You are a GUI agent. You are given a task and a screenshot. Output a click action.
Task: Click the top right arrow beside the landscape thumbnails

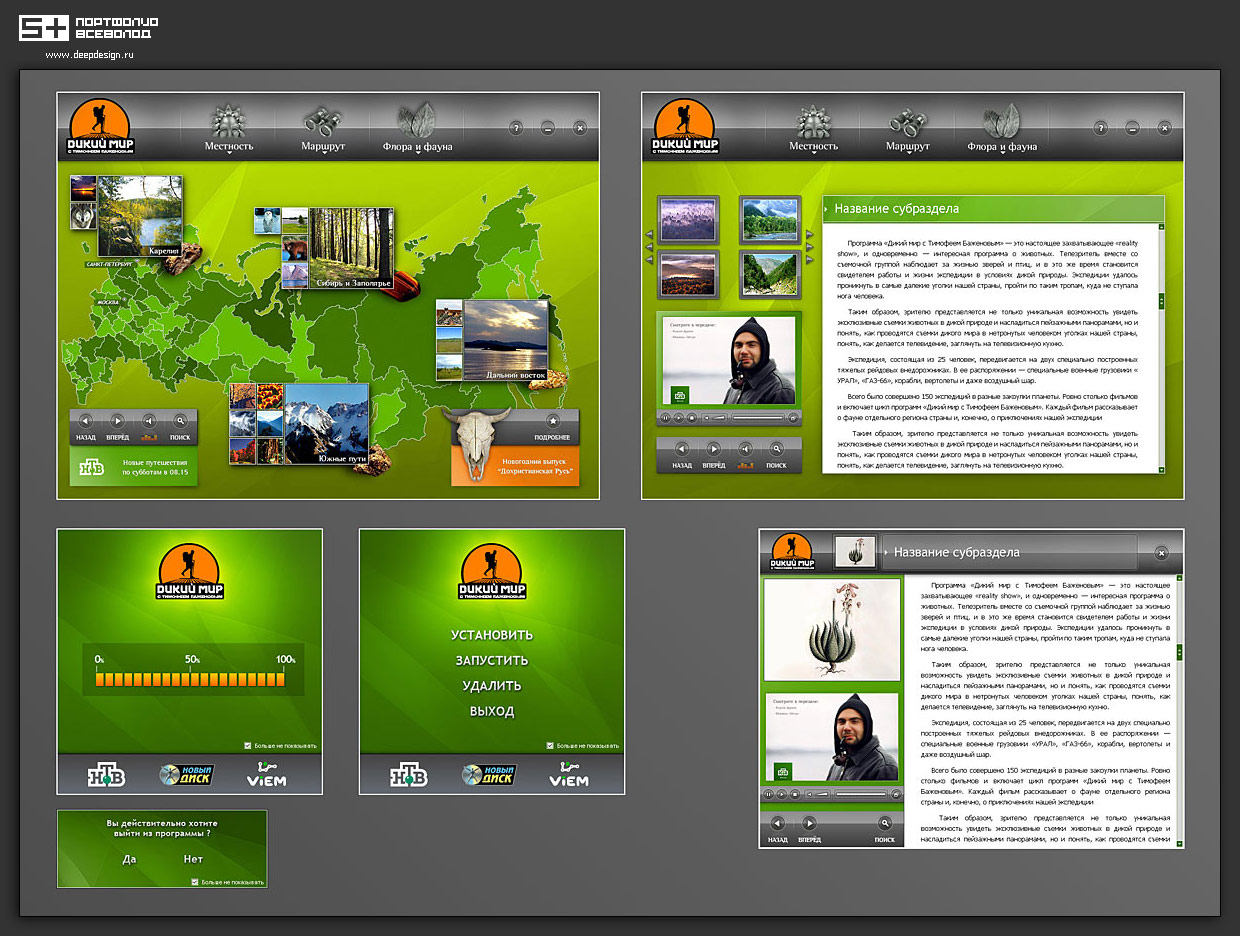coord(808,235)
